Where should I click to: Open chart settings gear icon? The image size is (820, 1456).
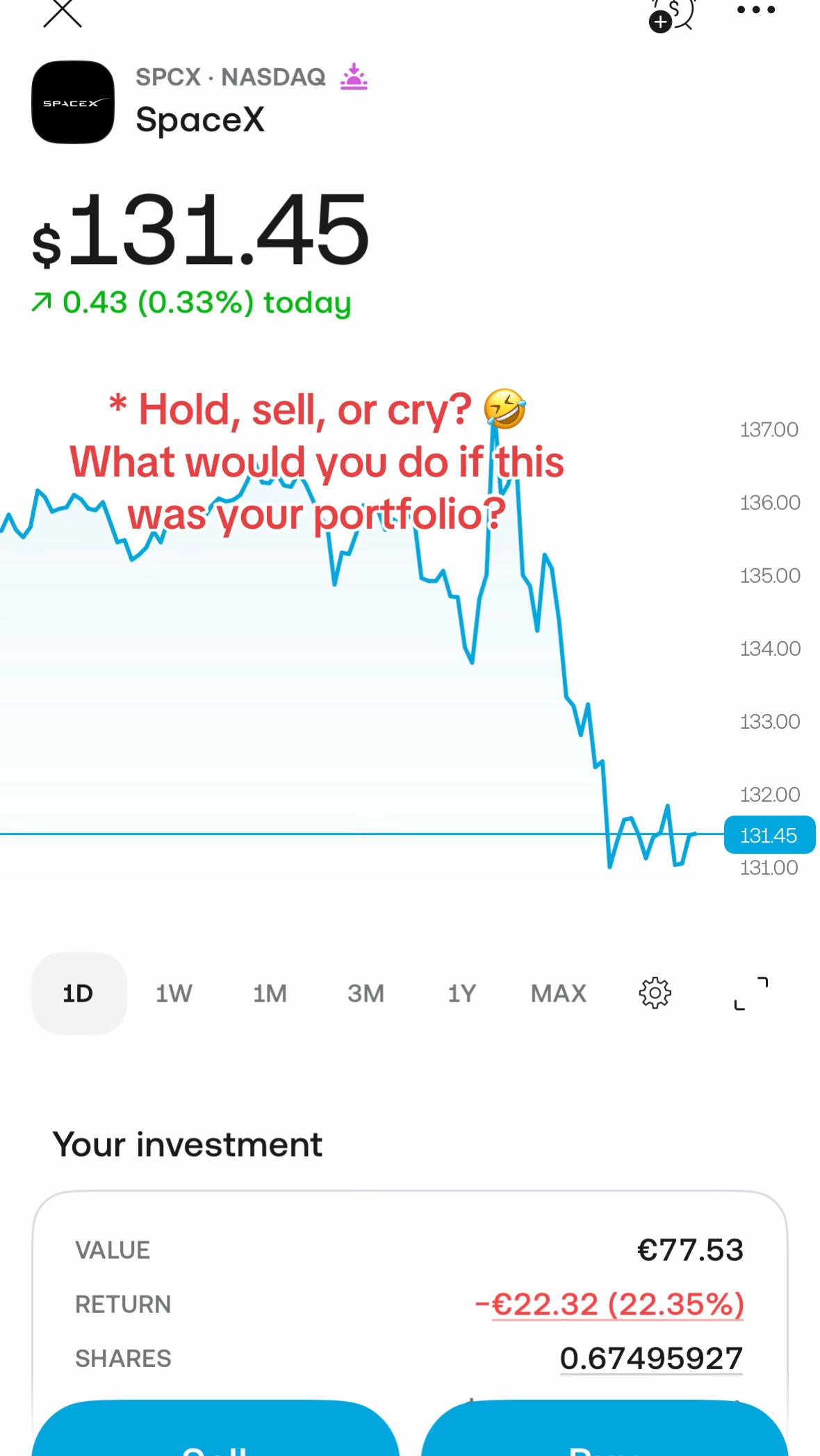click(x=655, y=993)
